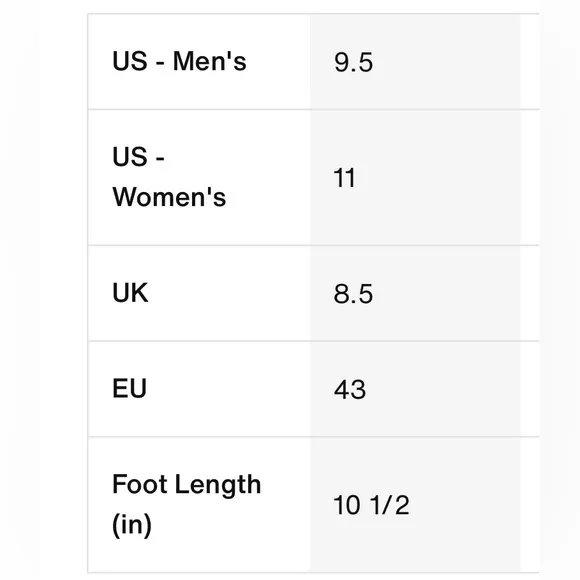The image size is (580, 580).
Task: Click the shaded cell in UK row
Action: click(x=415, y=293)
